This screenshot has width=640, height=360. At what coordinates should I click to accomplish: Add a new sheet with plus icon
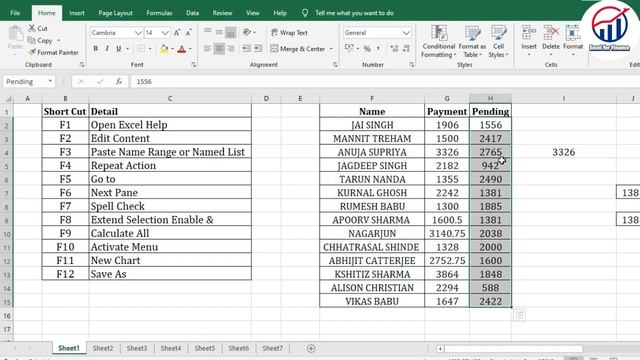click(x=311, y=348)
